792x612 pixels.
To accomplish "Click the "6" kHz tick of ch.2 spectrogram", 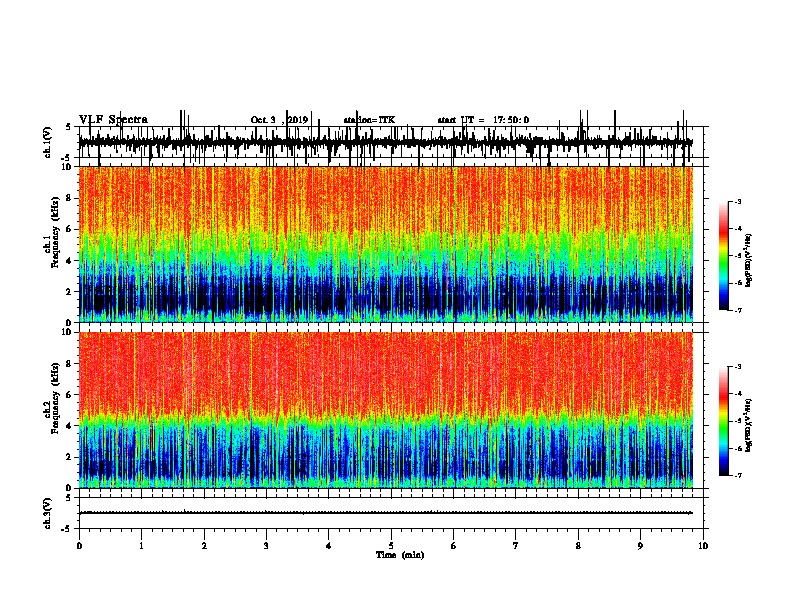I will coord(69,395).
